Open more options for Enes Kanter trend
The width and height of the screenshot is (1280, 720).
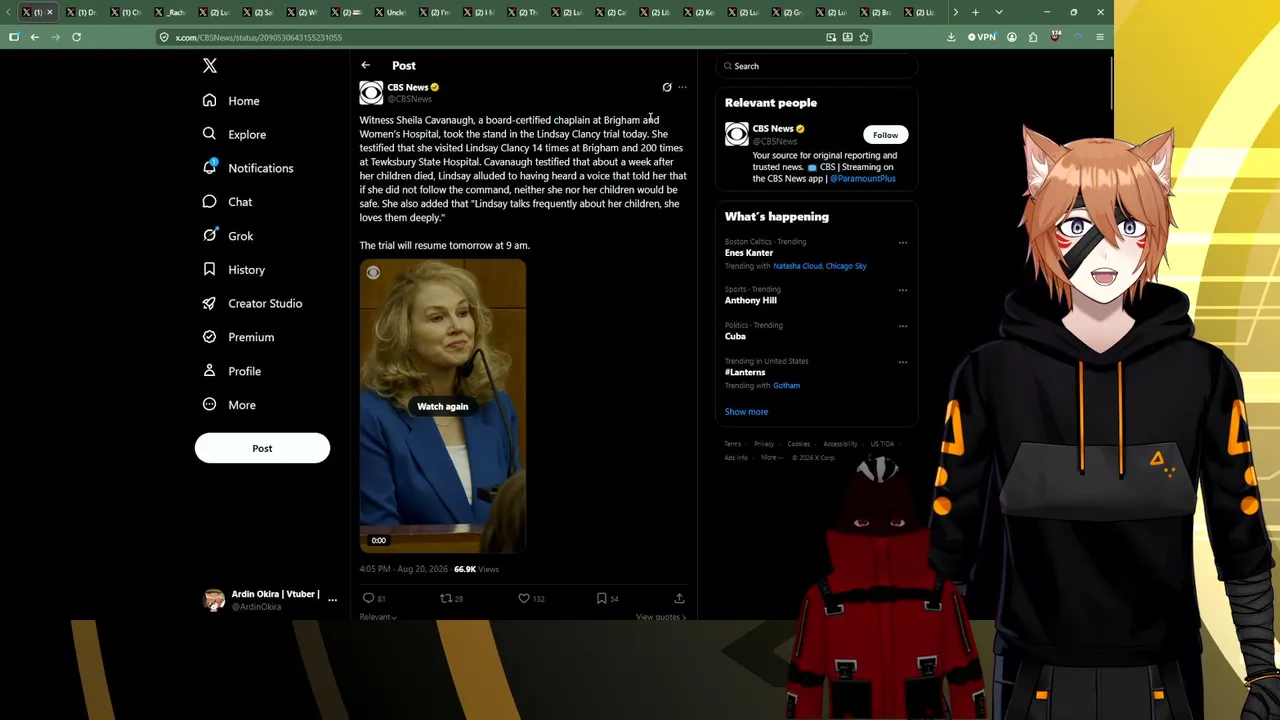903,242
